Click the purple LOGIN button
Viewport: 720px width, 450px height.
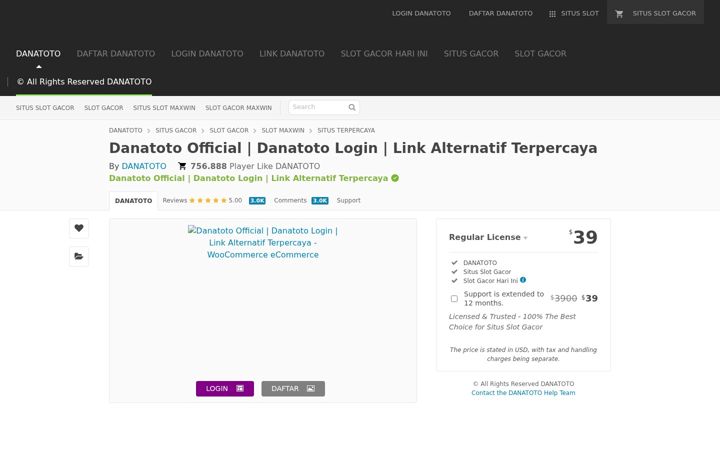pyautogui.click(x=225, y=388)
